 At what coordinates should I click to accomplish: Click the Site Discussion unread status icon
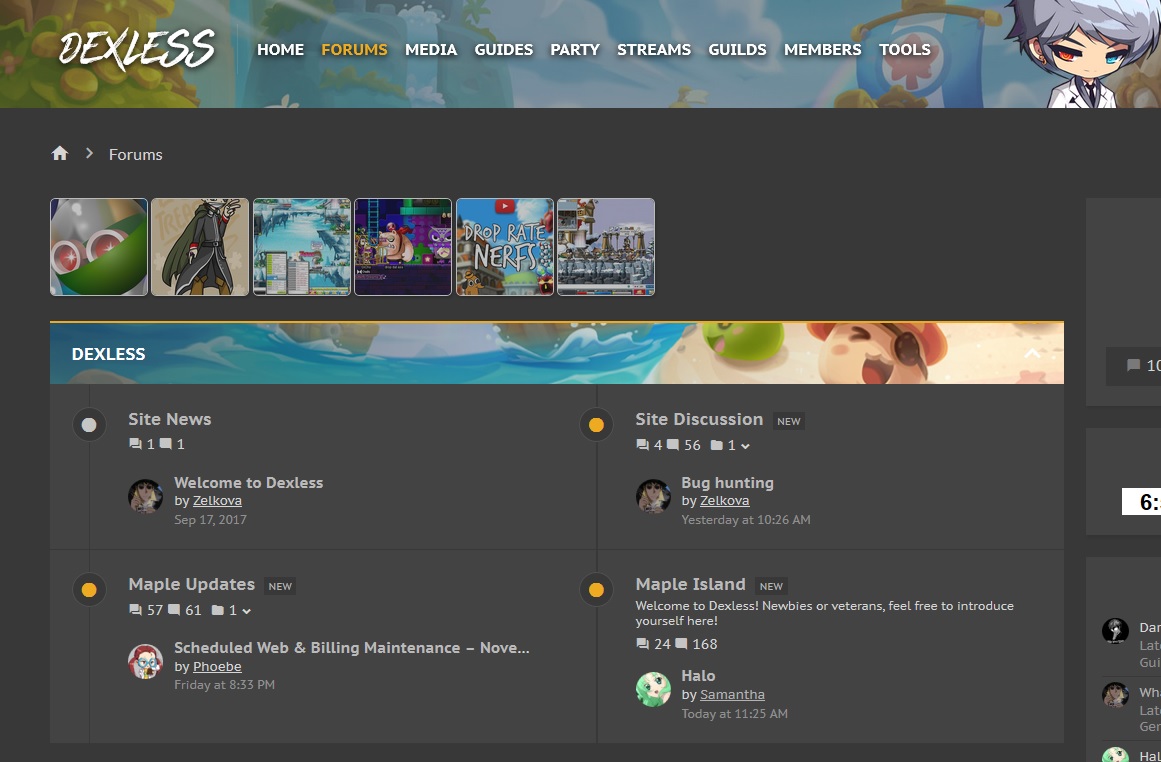tap(596, 425)
